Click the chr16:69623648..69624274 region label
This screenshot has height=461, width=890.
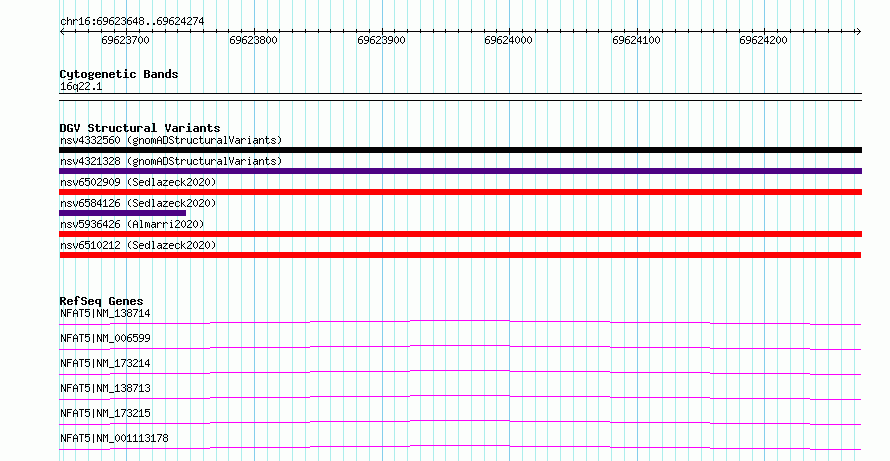coord(132,21)
